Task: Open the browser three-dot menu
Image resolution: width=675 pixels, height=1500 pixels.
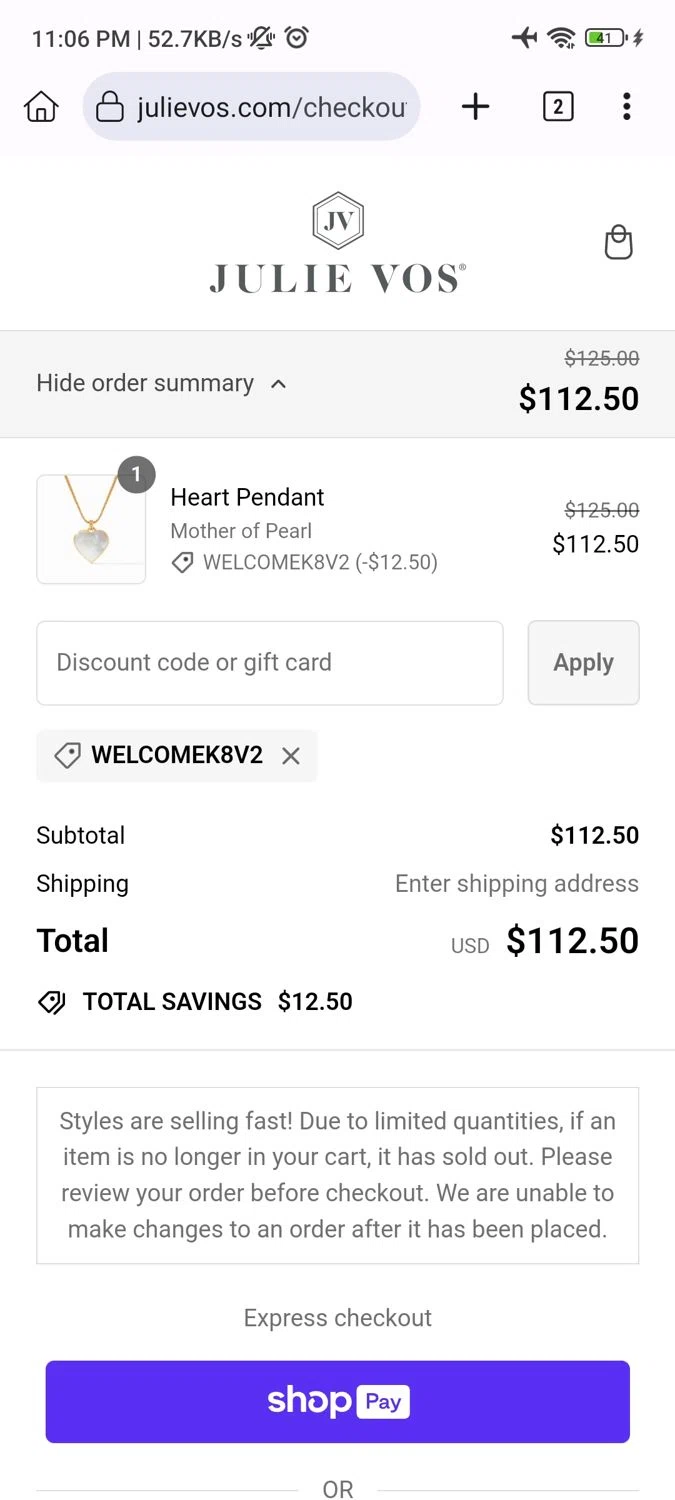Action: click(626, 106)
